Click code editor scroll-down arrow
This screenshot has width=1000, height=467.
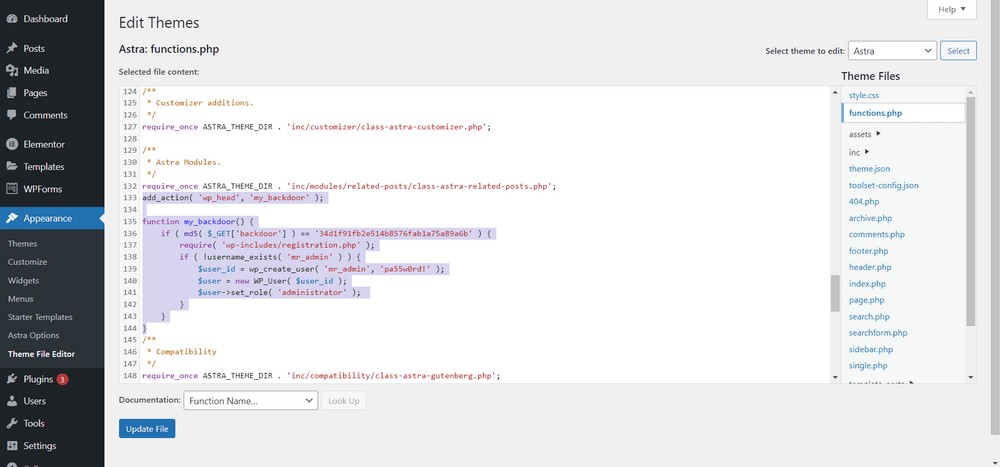coord(835,377)
